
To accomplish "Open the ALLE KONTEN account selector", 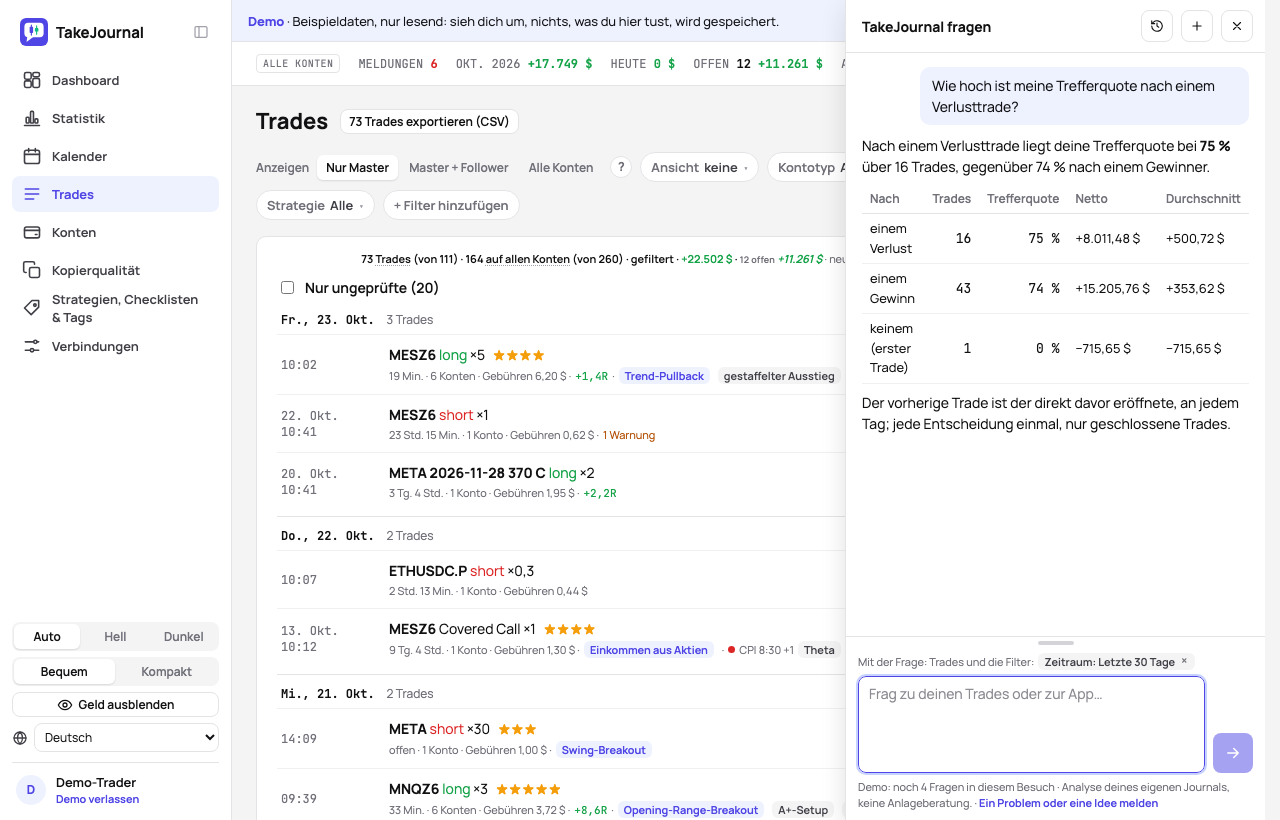I will (298, 64).
